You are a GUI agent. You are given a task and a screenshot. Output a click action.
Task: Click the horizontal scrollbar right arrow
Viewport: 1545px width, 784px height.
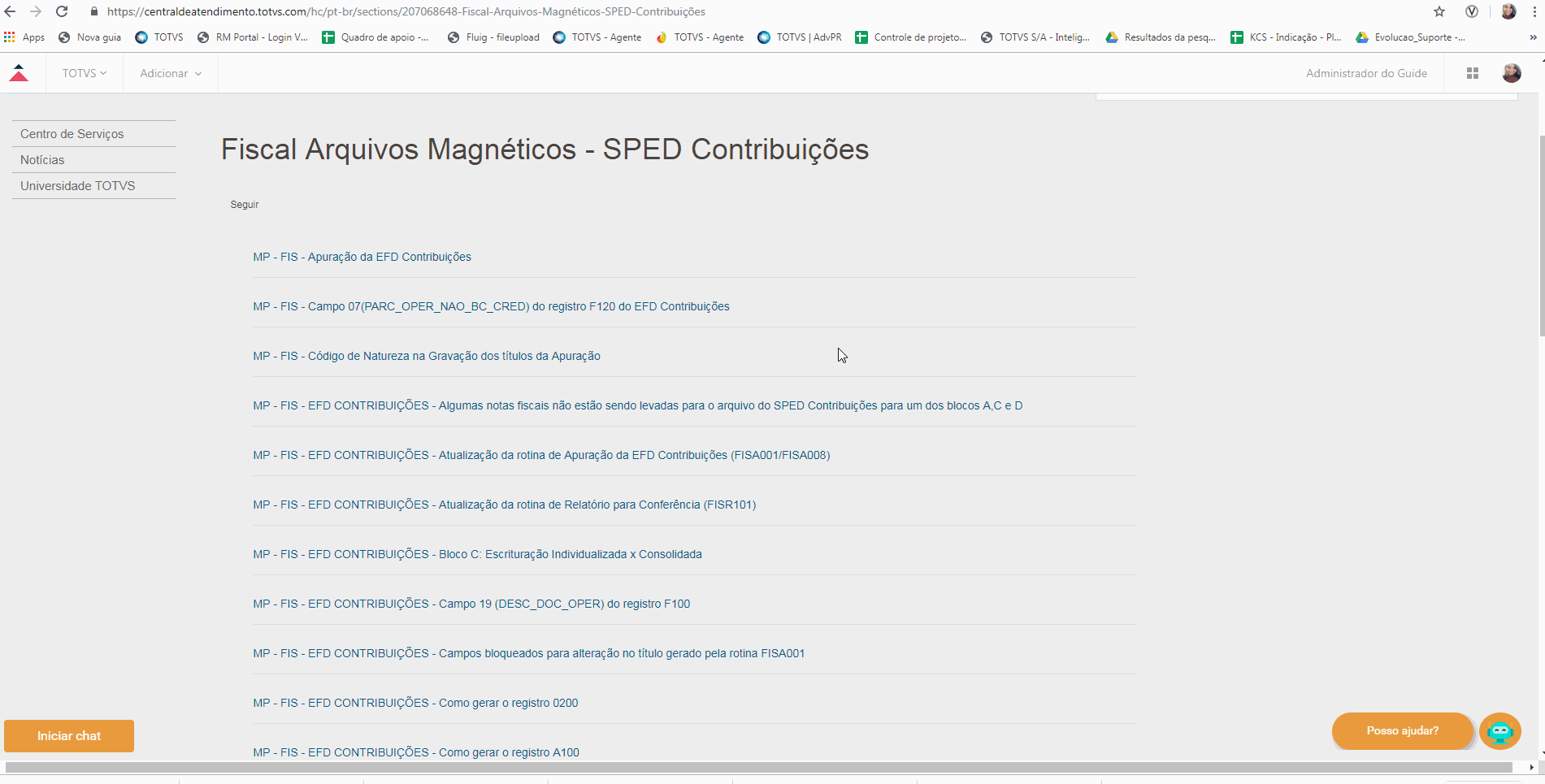point(1532,767)
